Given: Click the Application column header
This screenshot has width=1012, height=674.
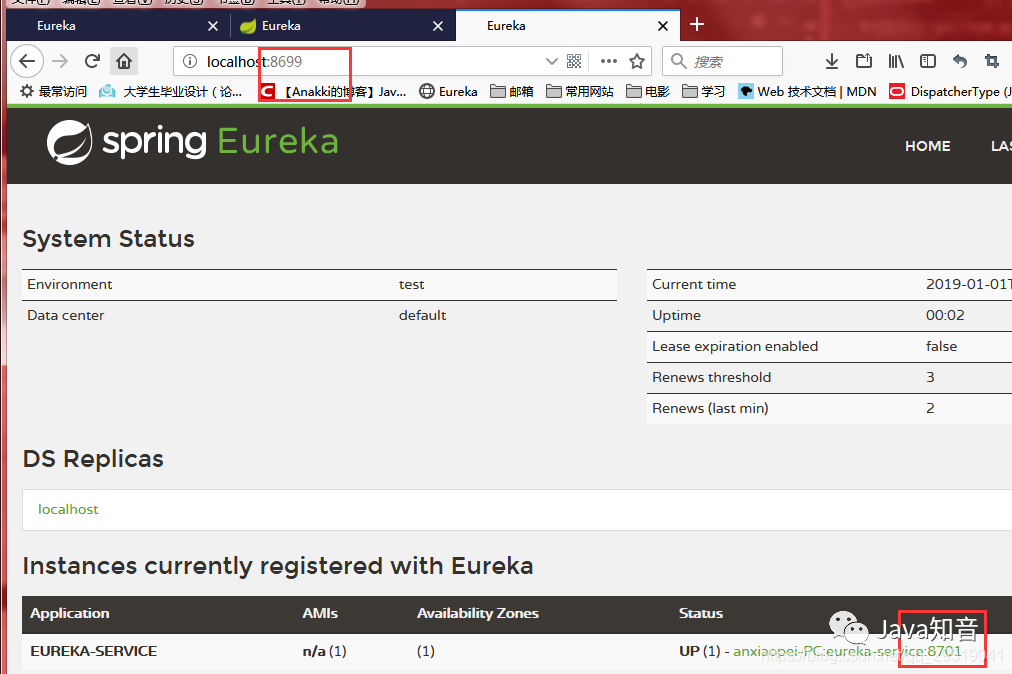Looking at the screenshot, I should tap(70, 613).
